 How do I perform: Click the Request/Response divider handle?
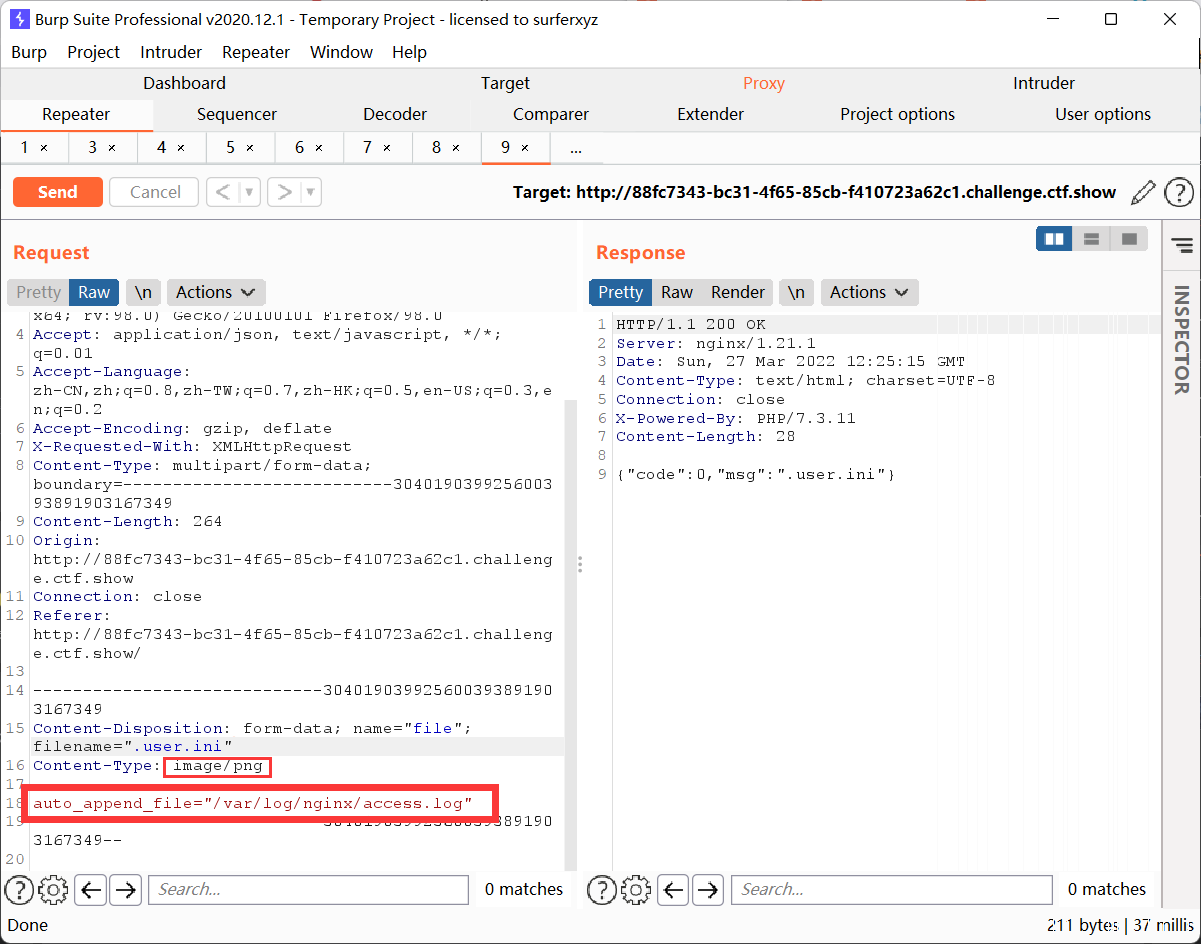click(580, 565)
